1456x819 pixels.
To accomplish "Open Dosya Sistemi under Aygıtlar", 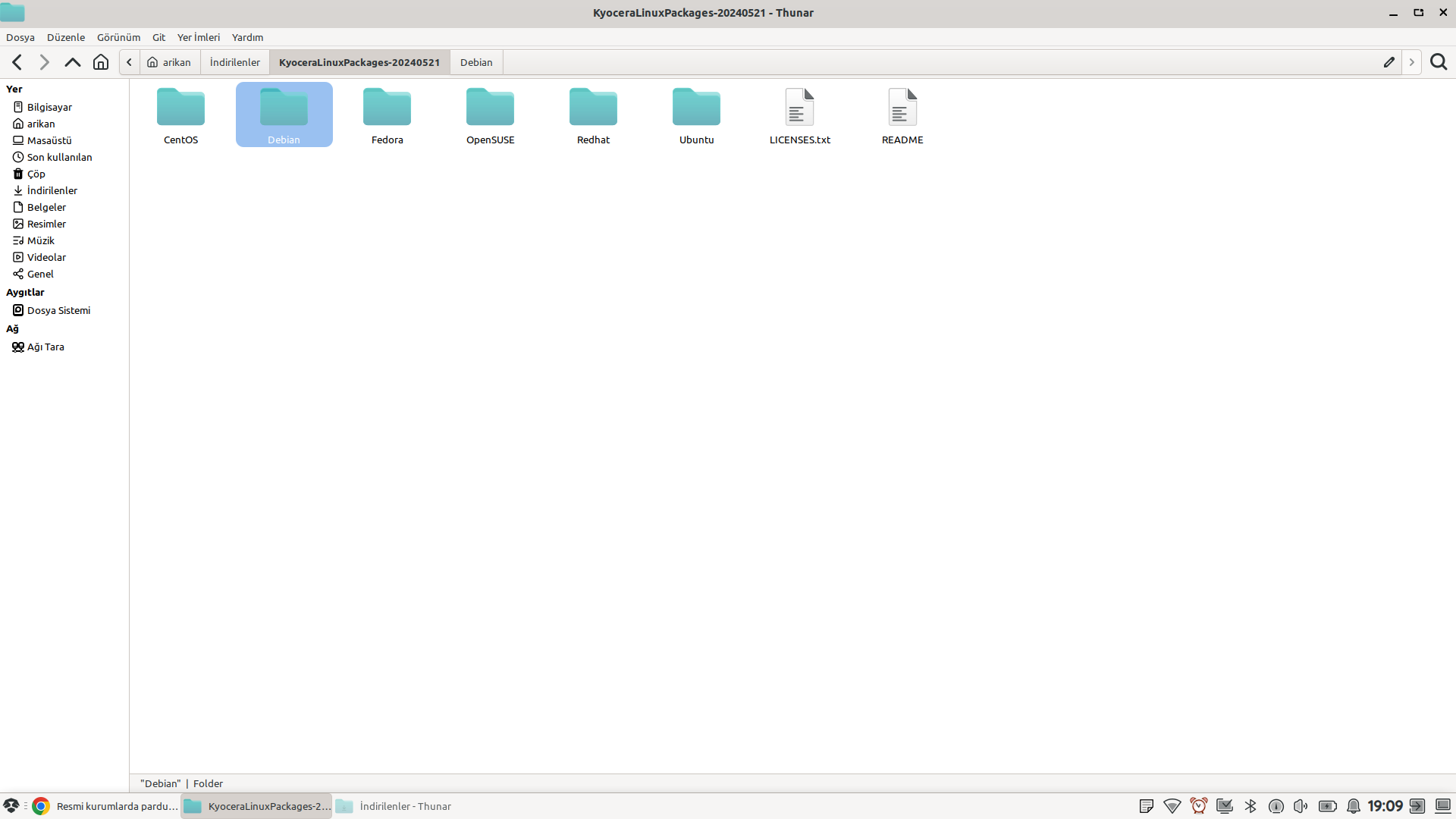I will [x=58, y=310].
